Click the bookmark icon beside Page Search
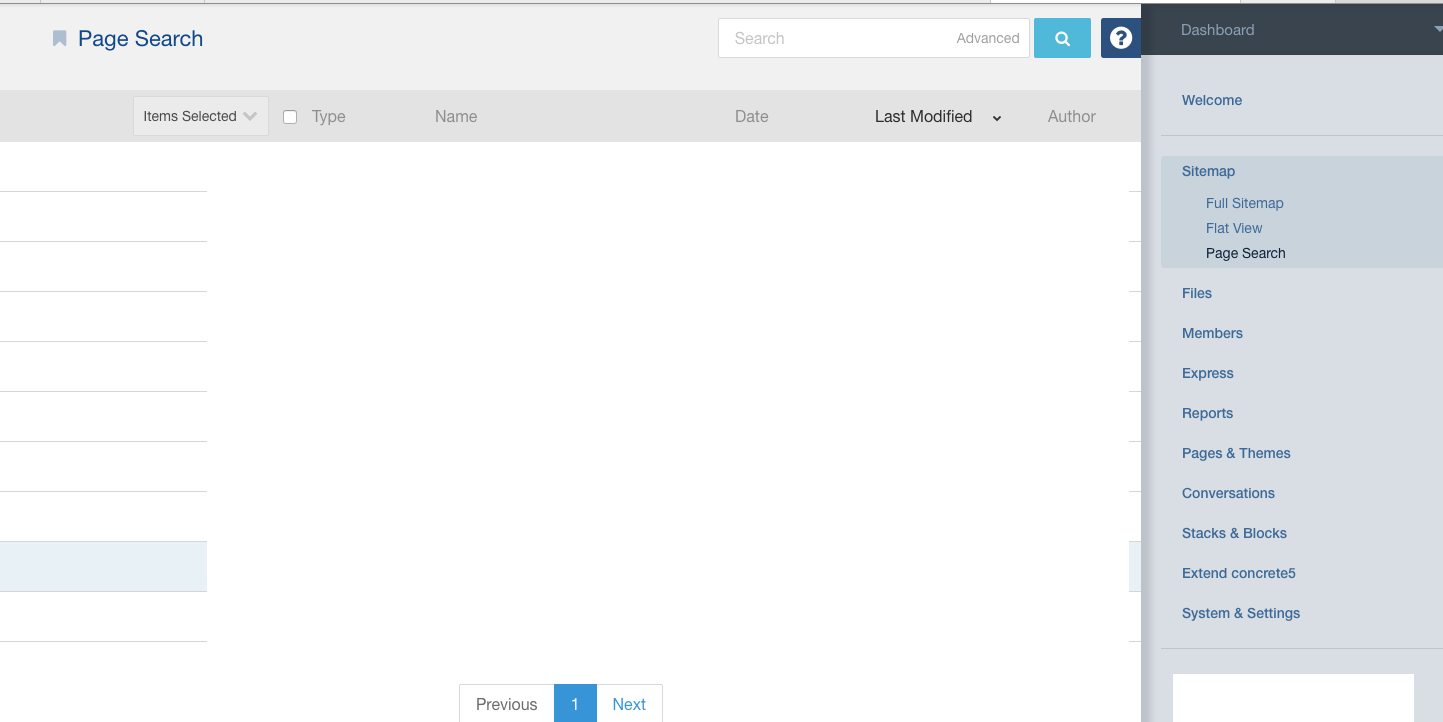This screenshot has height=722, width=1443. coord(60,39)
